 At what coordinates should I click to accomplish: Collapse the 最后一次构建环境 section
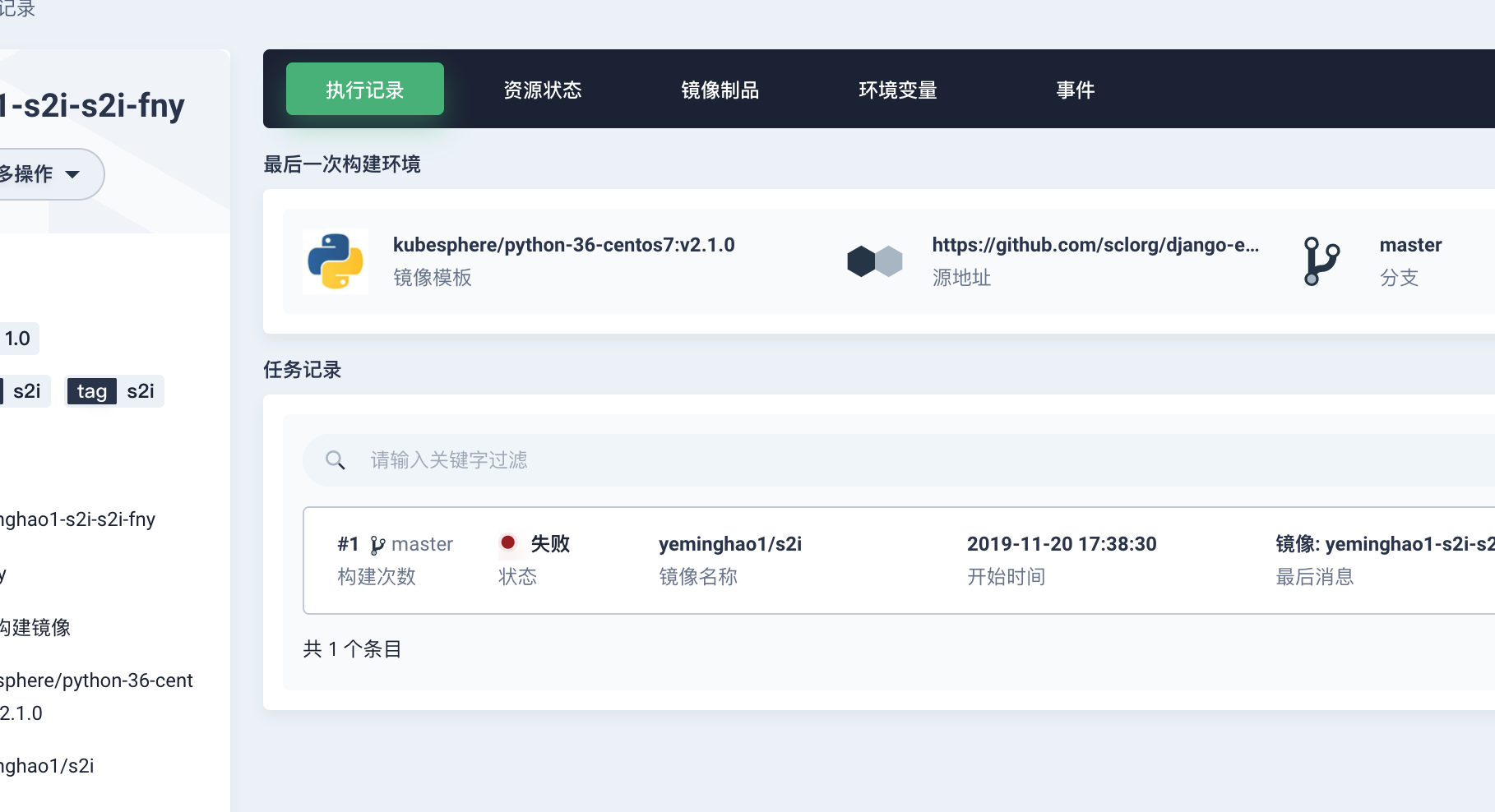(x=342, y=164)
